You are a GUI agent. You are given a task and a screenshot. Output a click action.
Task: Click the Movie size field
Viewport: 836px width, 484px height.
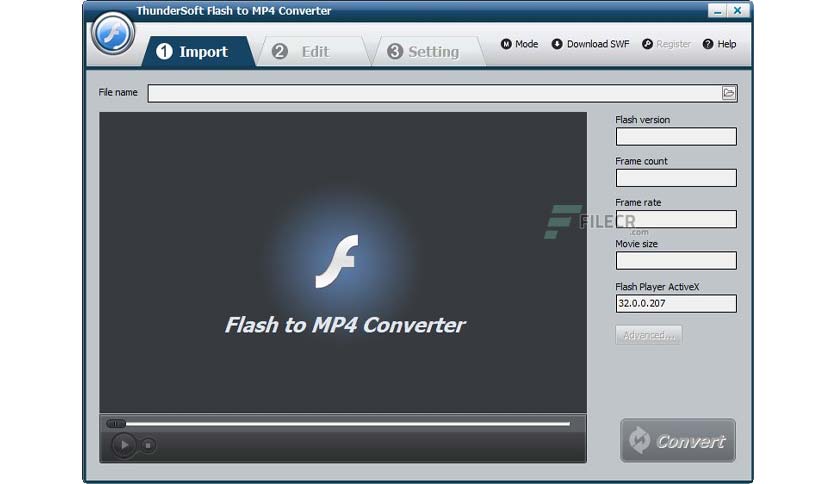pos(676,261)
